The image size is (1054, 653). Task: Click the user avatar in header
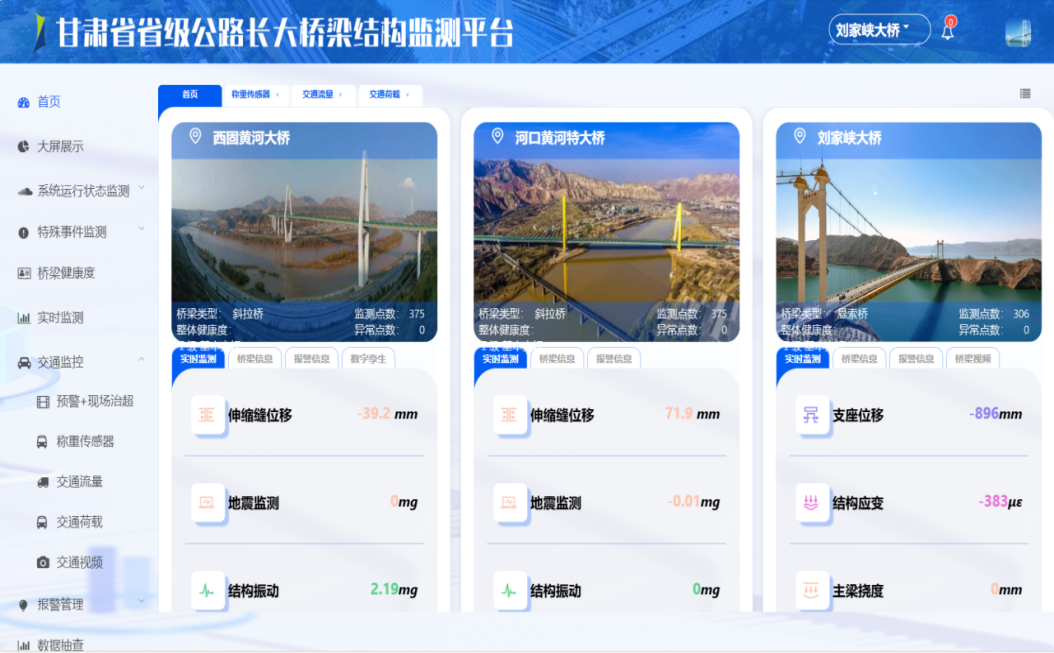point(1018,32)
